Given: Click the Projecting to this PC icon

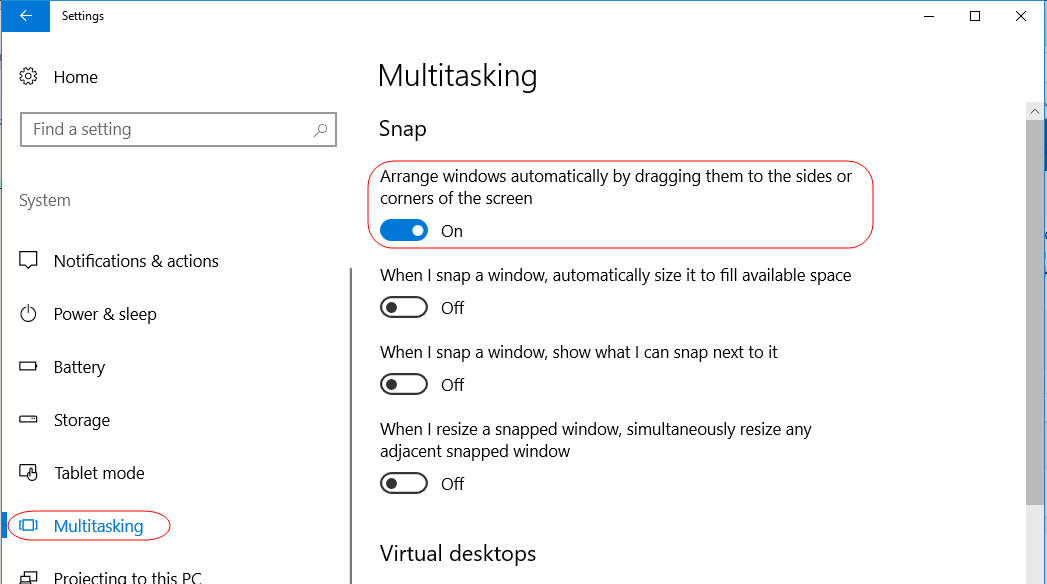Looking at the screenshot, I should point(29,576).
